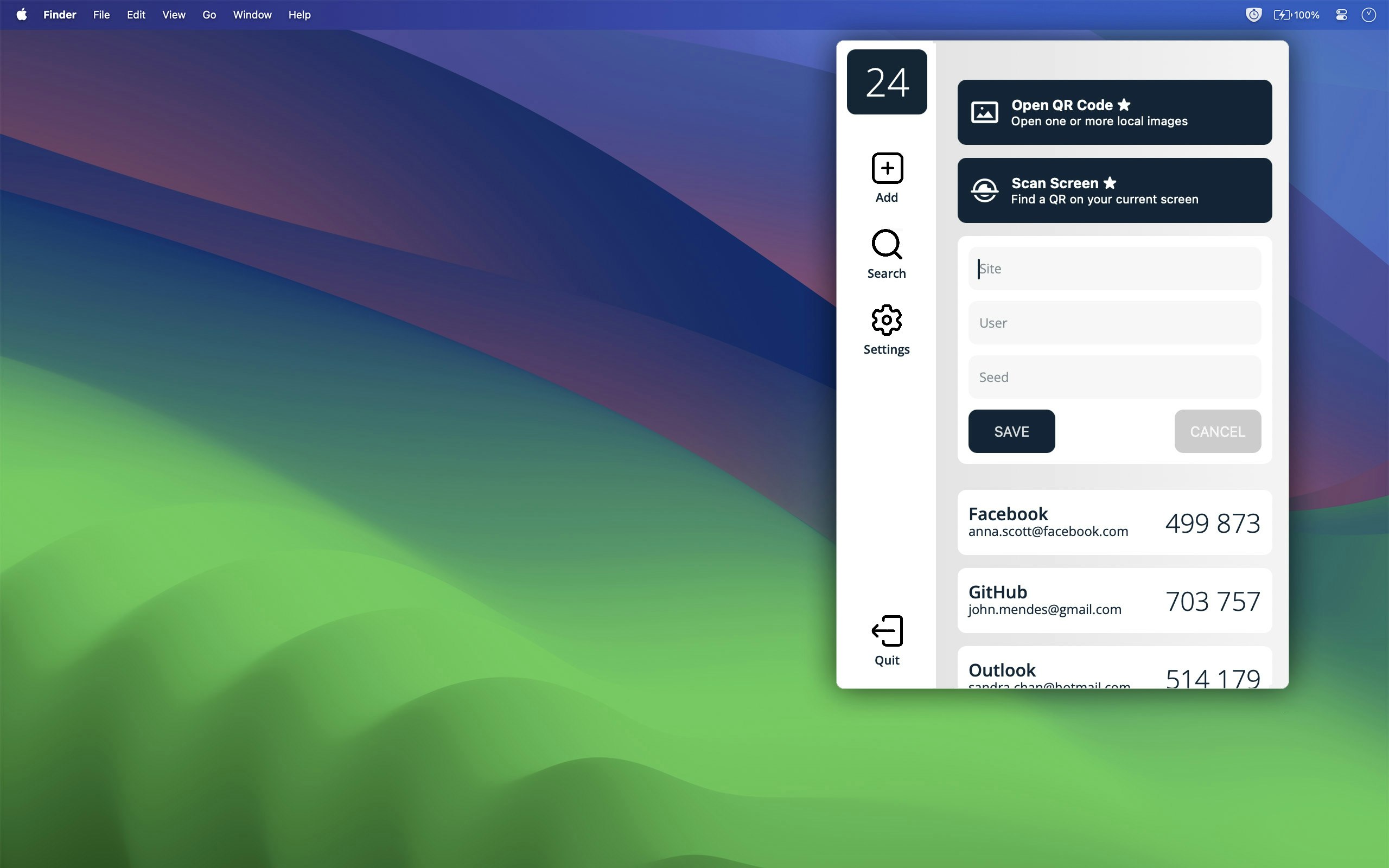Click the authenticator menu bar icon
The image size is (1389, 868).
(1253, 14)
